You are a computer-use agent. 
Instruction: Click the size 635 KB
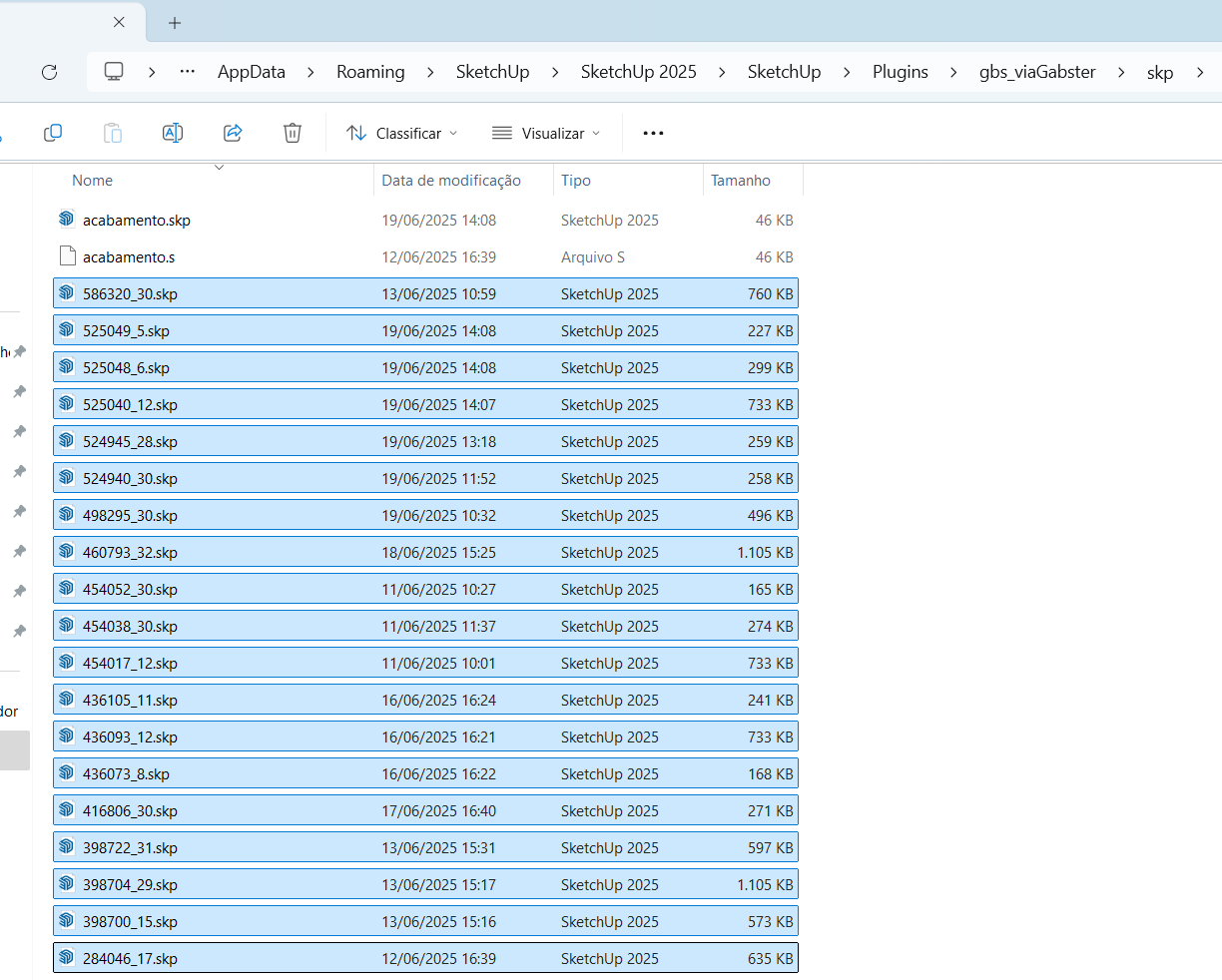[771, 958]
